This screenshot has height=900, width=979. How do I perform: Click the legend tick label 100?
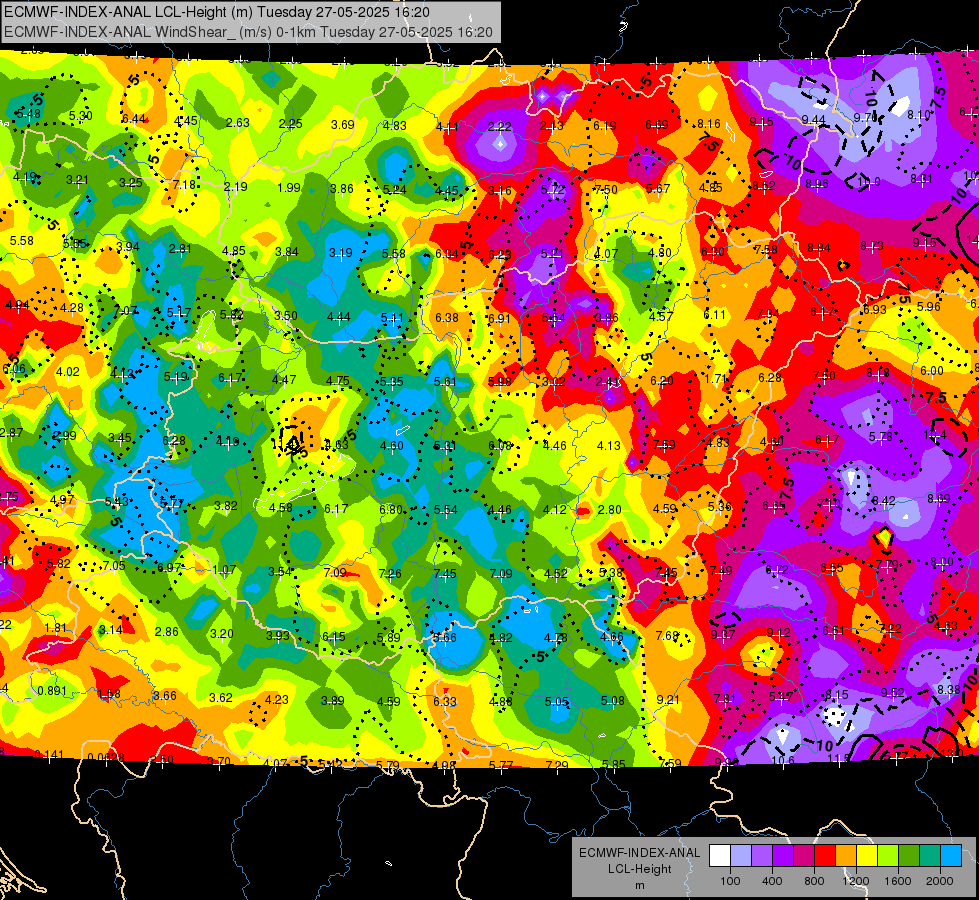[x=730, y=881]
